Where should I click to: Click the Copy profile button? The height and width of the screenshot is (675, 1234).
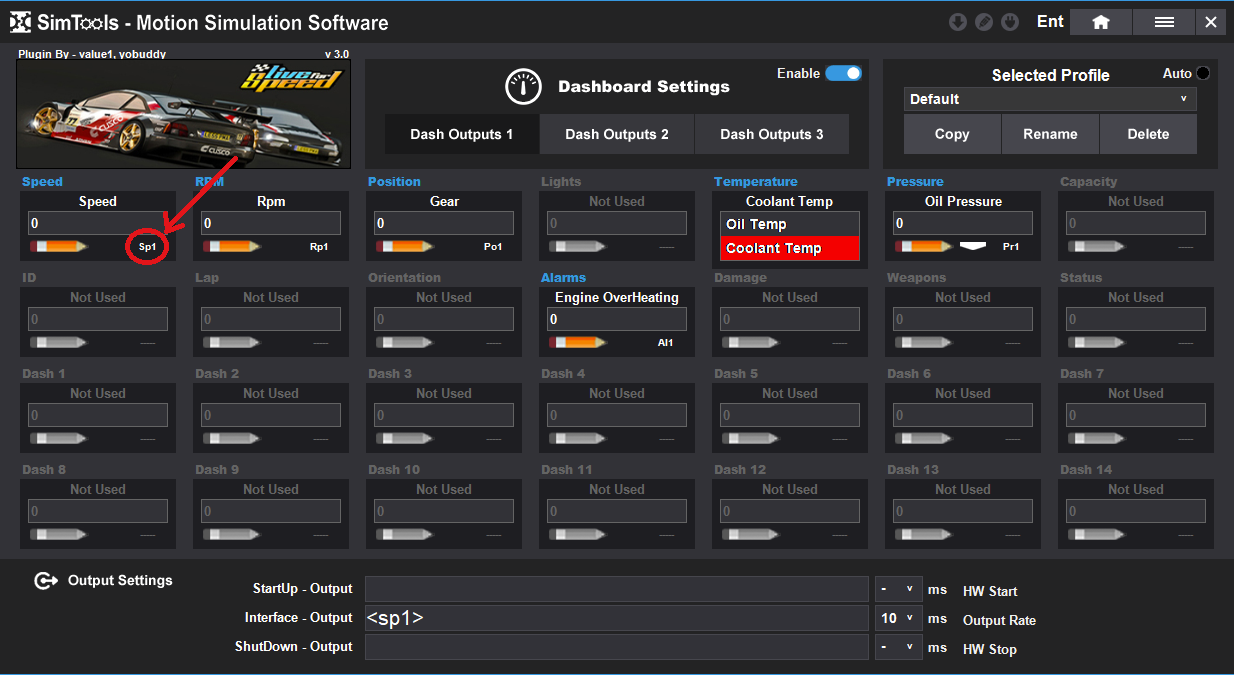[x=952, y=134]
